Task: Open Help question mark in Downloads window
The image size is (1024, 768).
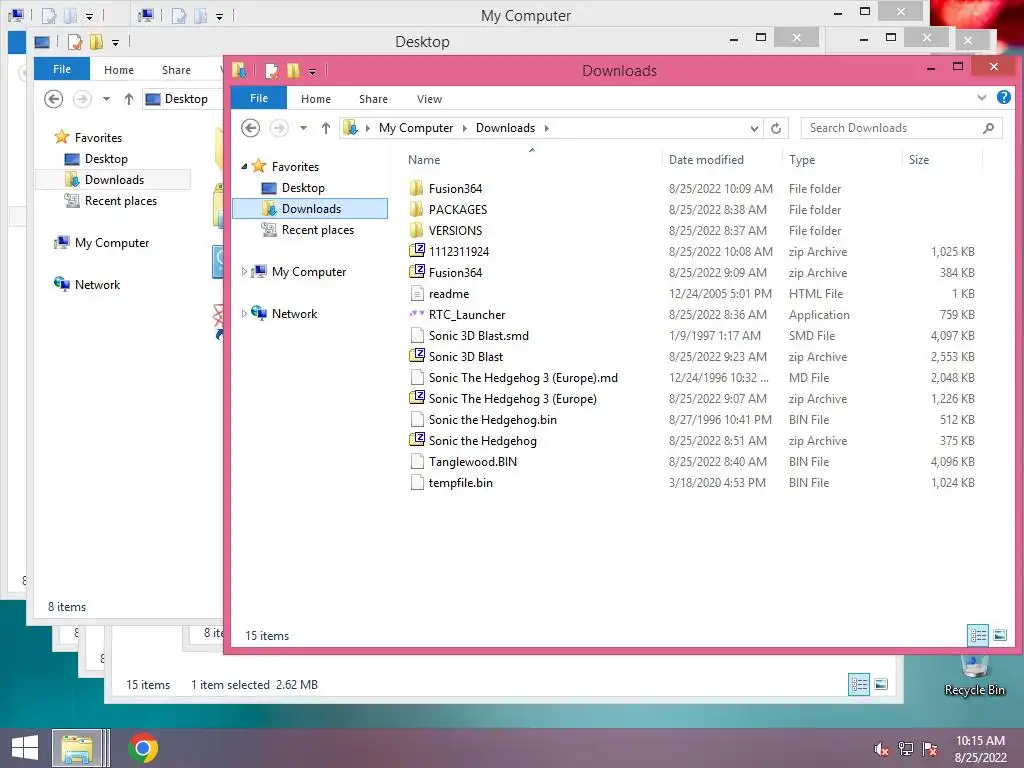Action: pos(1004,97)
